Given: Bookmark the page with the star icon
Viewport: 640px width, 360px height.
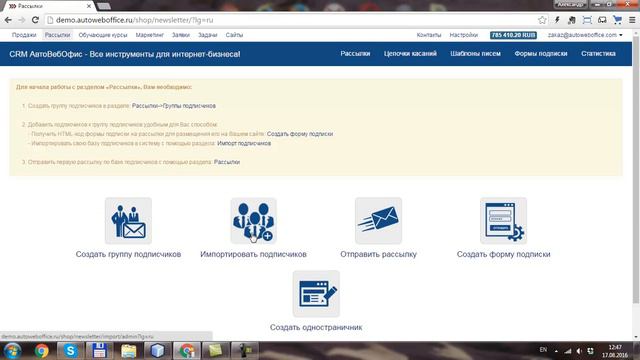Looking at the screenshot, I should [x=542, y=20].
